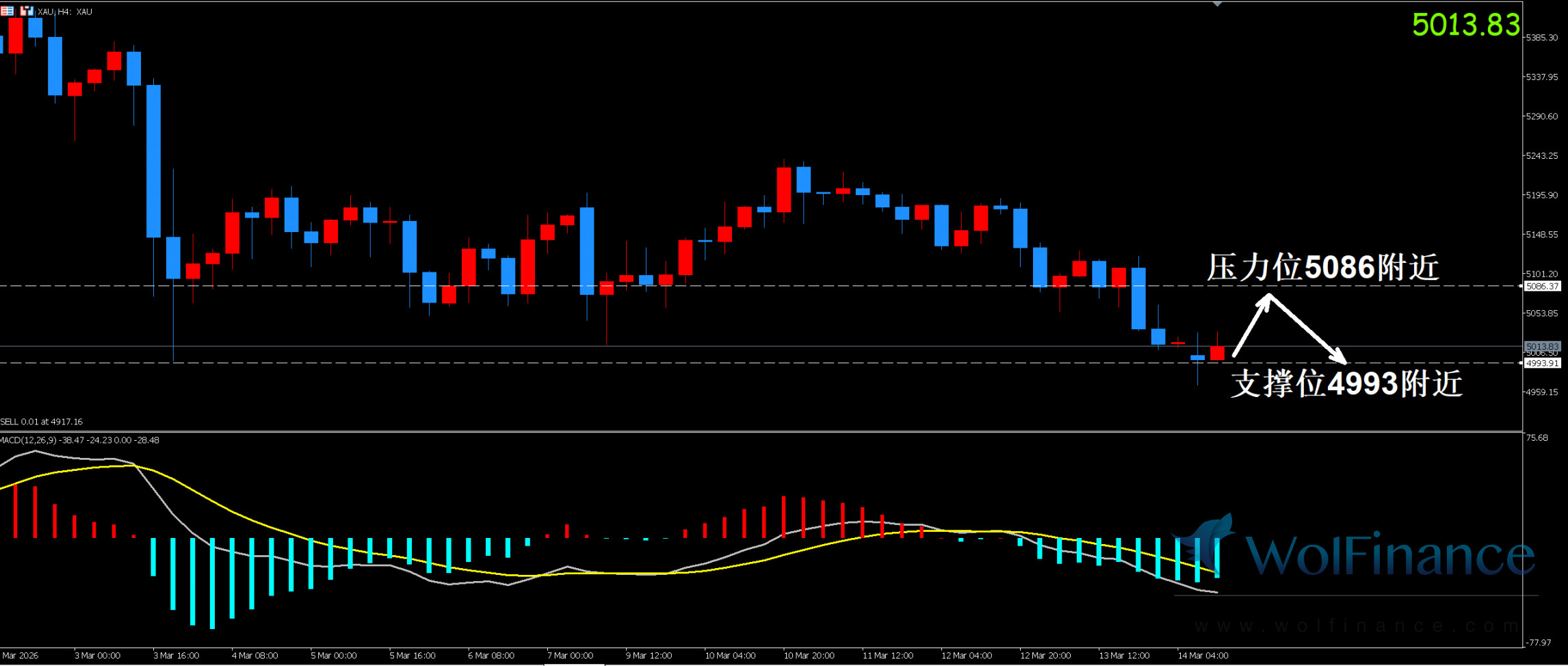Click the 7 Mar 00:00 time axis marker
Screen dimensions: 1568x666
tap(570, 656)
